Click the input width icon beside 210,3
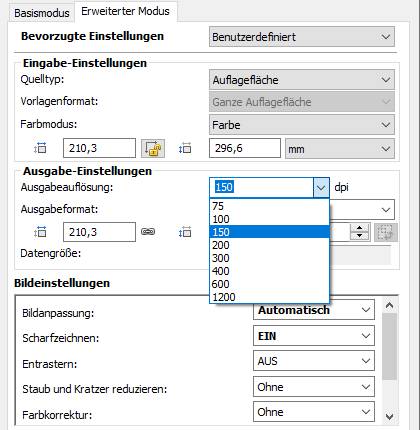The image size is (420, 430). coord(40,148)
